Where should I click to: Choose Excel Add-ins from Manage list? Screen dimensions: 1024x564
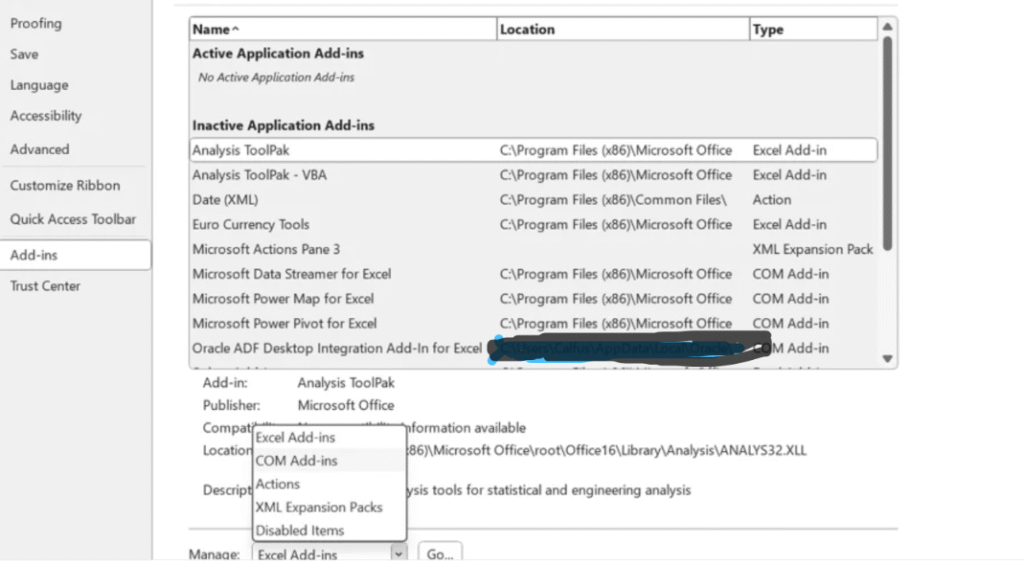click(x=329, y=437)
